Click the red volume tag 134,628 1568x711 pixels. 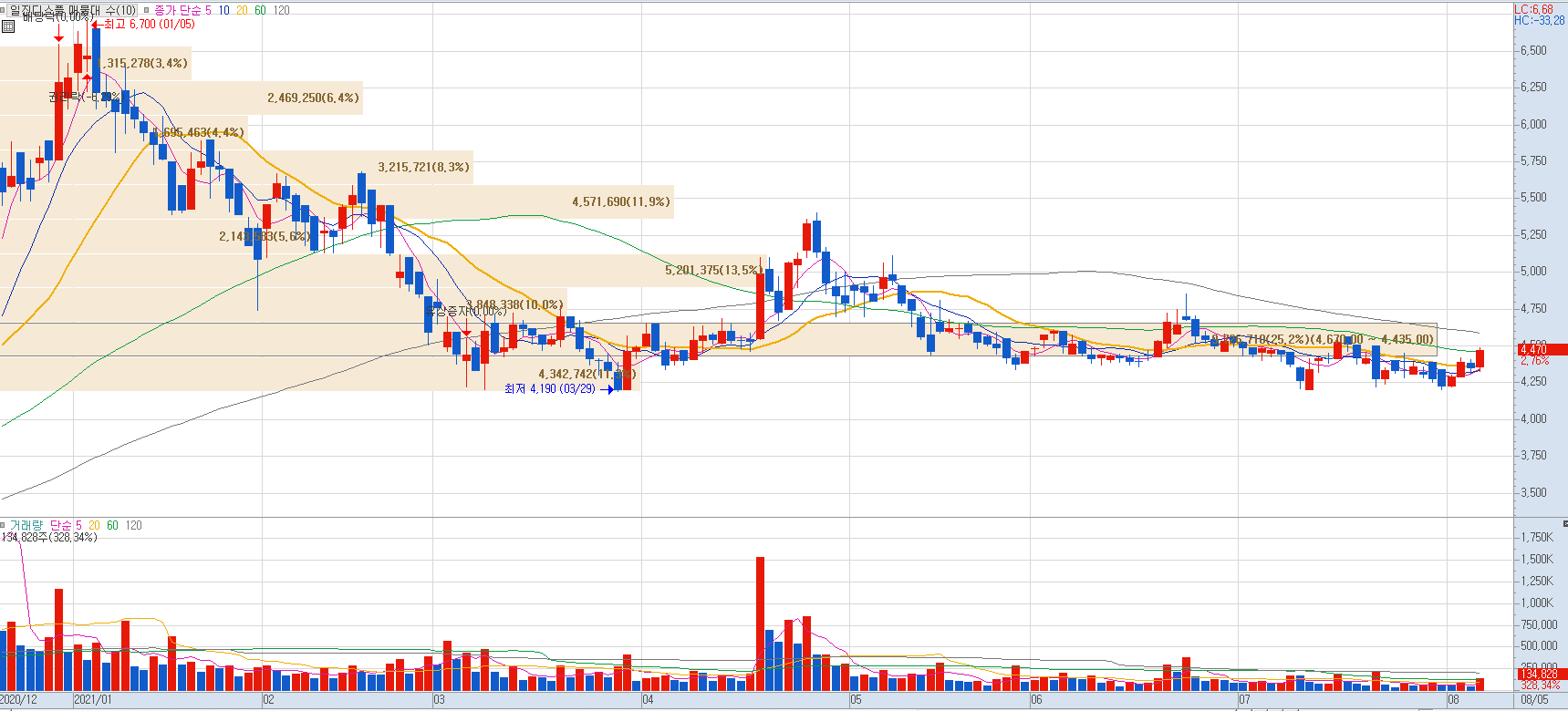pos(1541,674)
